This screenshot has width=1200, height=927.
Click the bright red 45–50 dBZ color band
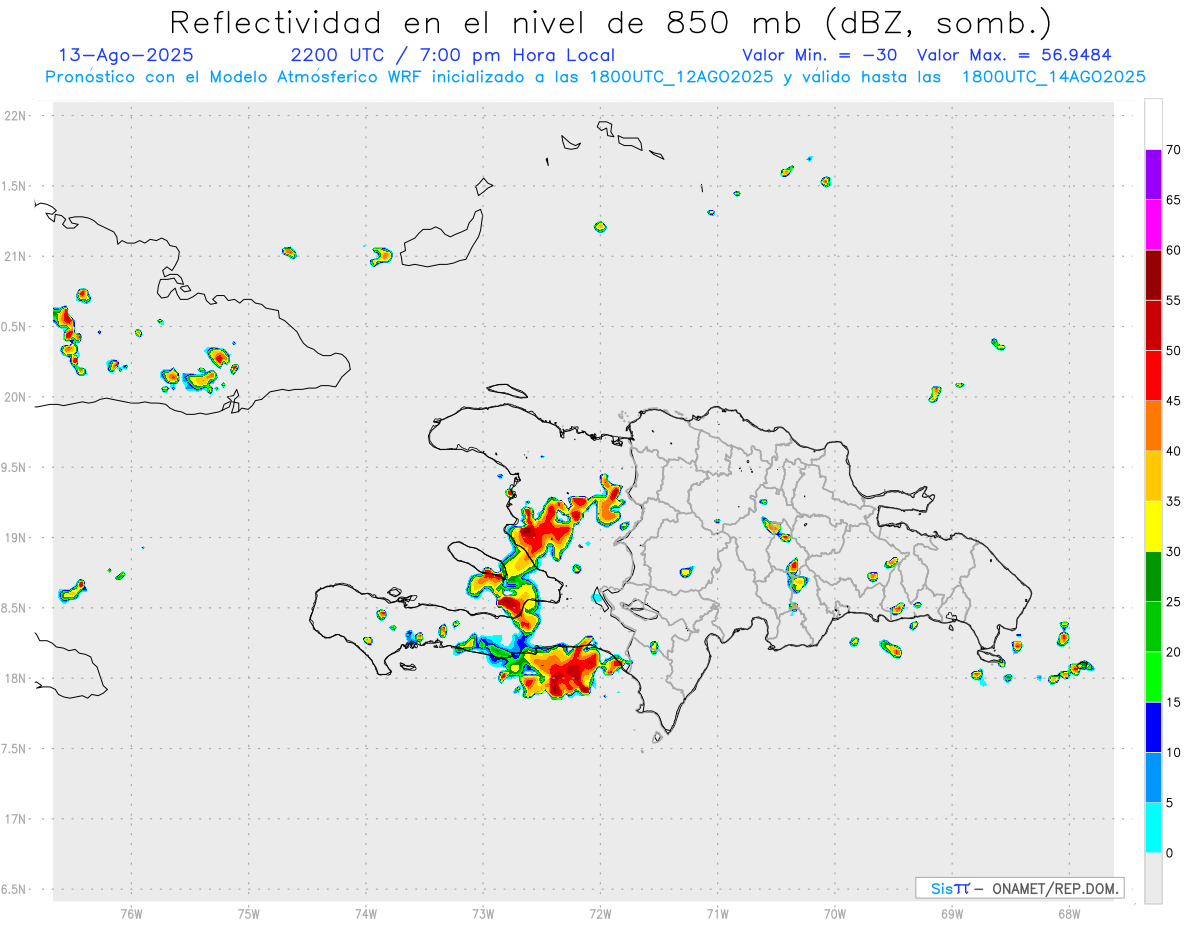(1154, 376)
